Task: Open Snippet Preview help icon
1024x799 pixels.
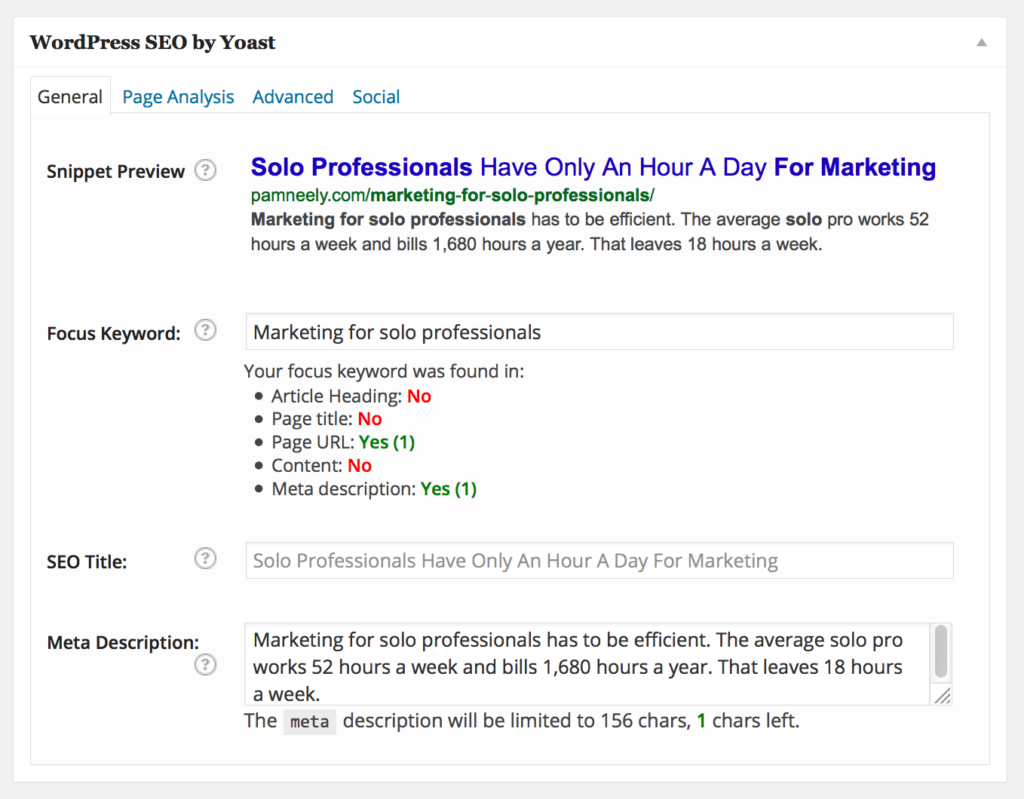Action: tap(205, 170)
